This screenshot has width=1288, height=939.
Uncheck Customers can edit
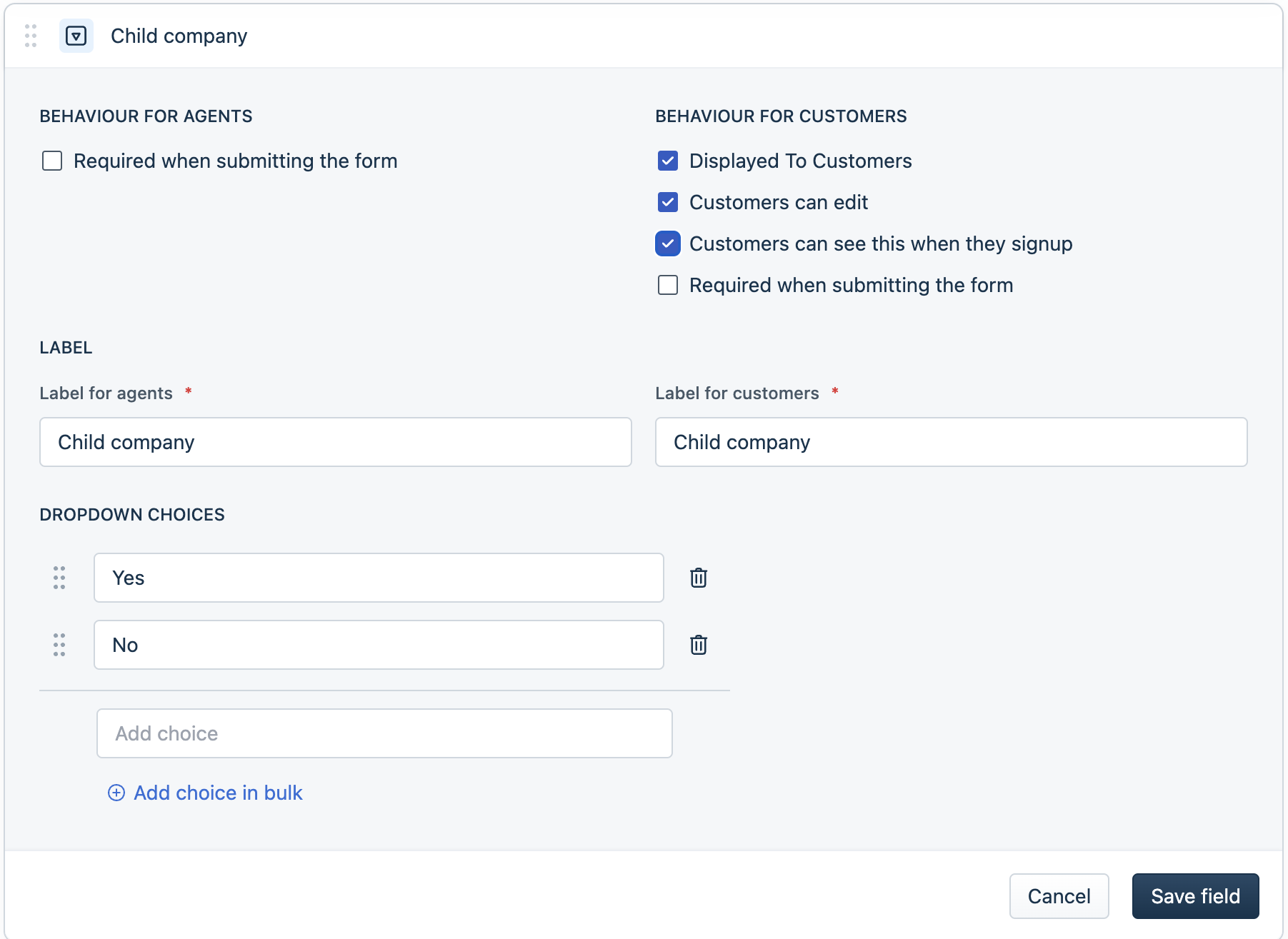point(668,202)
